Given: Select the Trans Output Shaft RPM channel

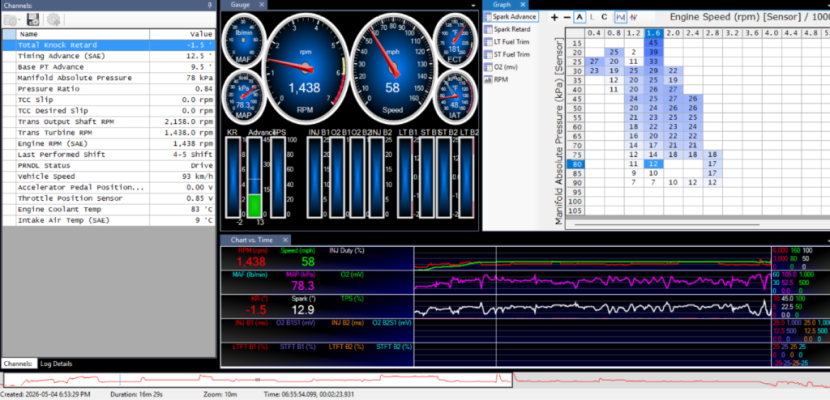Looking at the screenshot, I should click(109, 122).
